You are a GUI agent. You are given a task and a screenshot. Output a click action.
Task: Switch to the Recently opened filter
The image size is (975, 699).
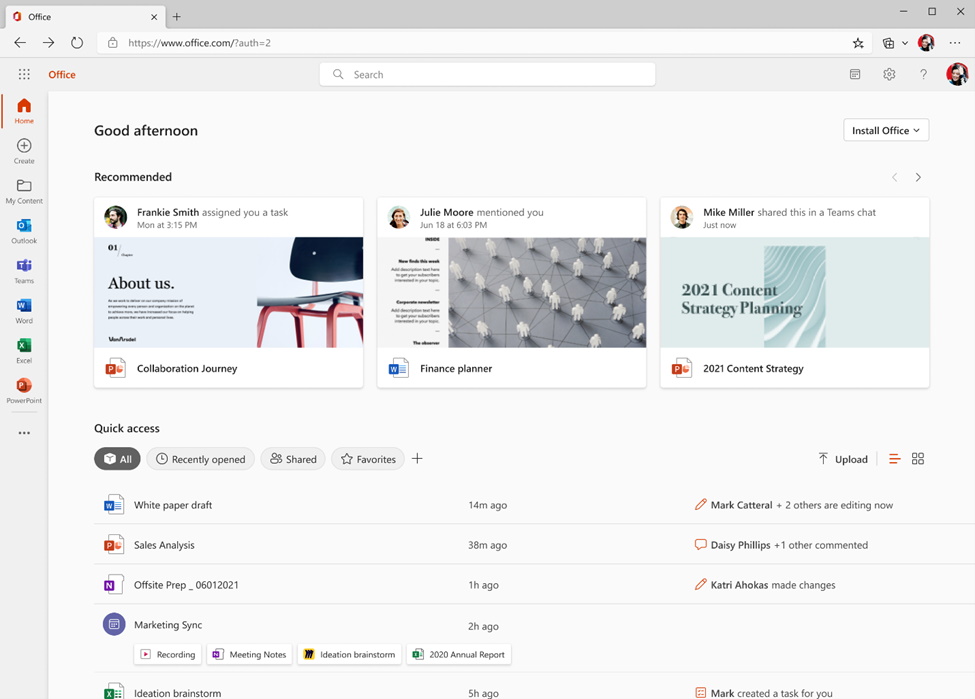coord(200,459)
